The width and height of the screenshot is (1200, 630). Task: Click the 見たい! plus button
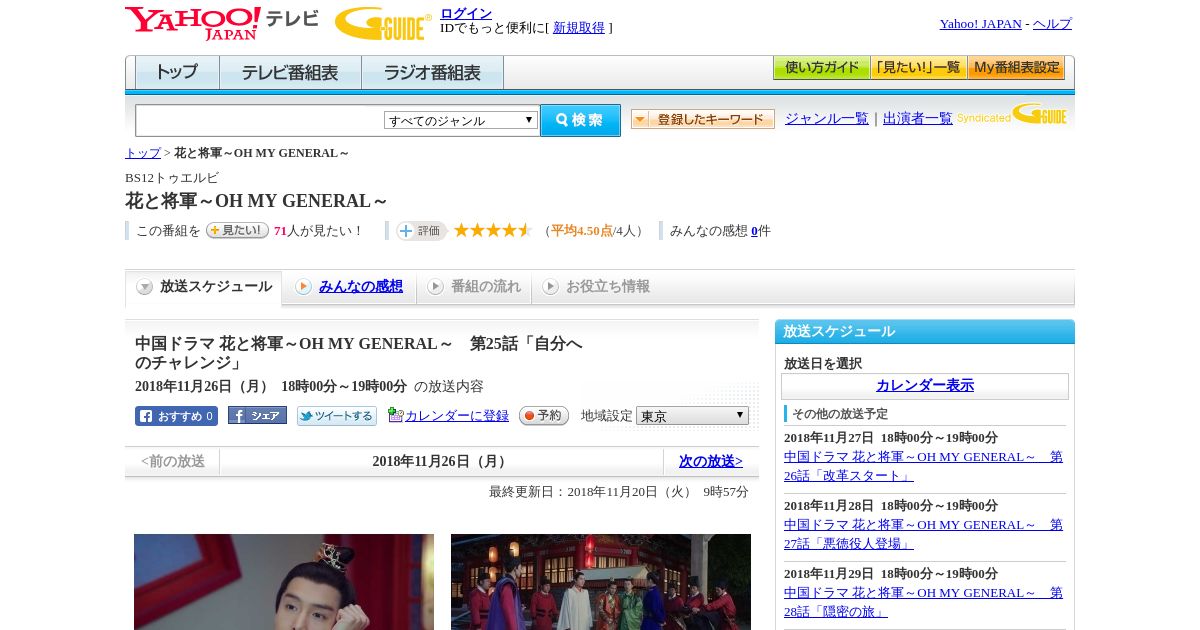pyautogui.click(x=237, y=230)
